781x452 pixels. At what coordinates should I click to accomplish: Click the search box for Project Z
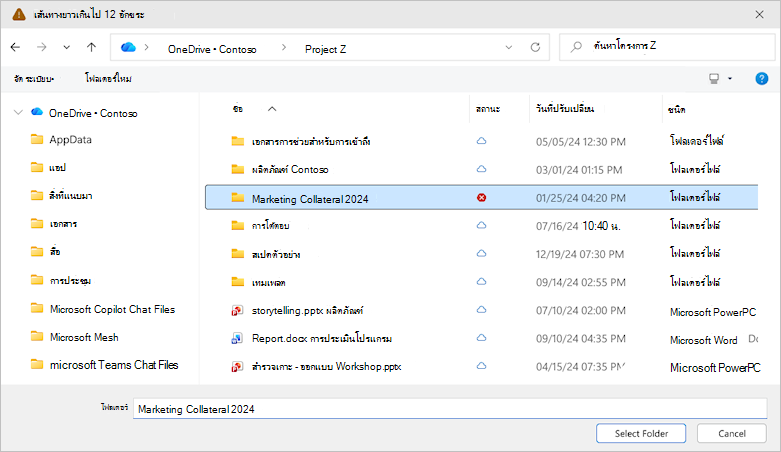coord(667,47)
